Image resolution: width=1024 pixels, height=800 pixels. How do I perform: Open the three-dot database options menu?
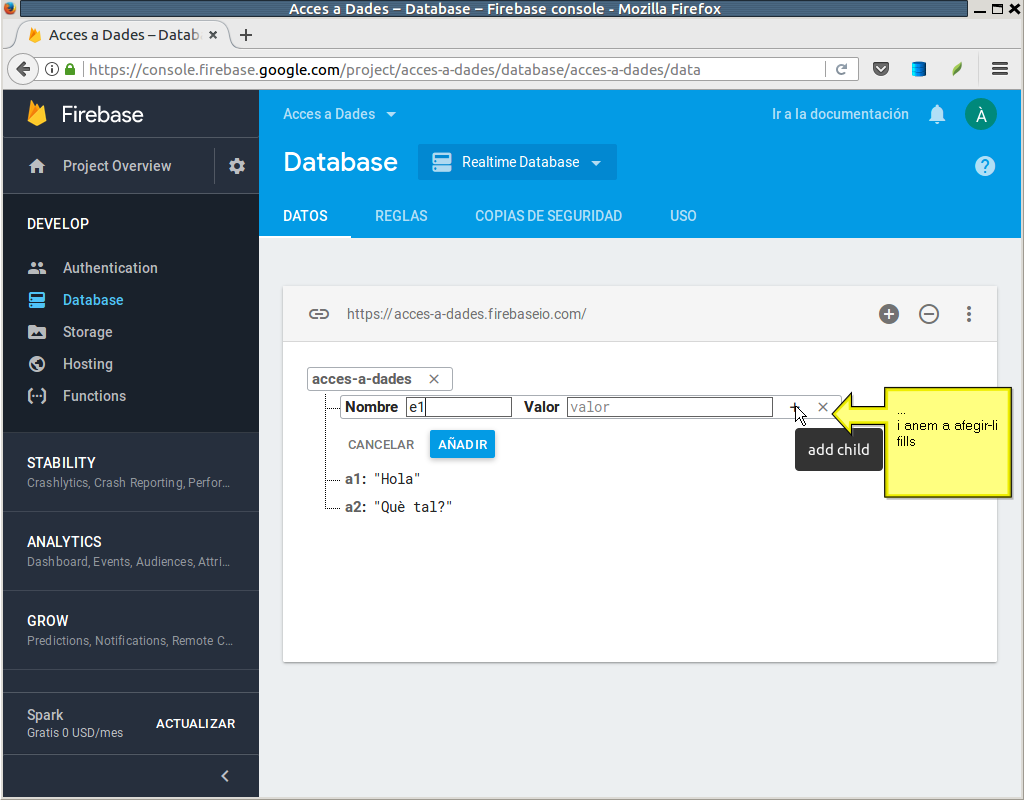[x=969, y=314]
